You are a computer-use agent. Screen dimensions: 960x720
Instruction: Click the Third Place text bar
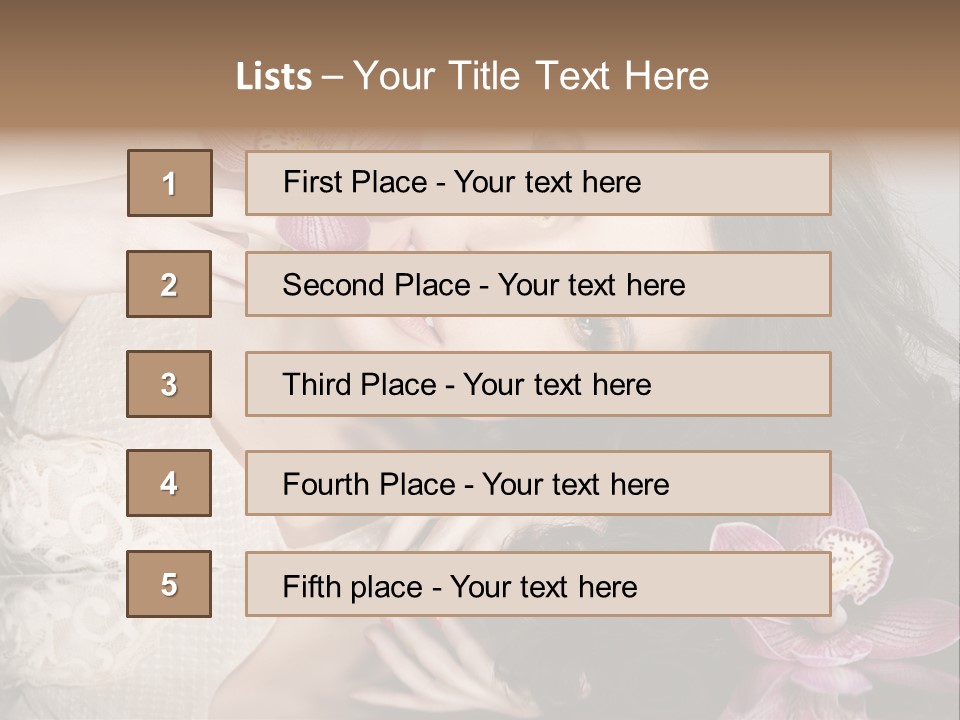tap(538, 384)
